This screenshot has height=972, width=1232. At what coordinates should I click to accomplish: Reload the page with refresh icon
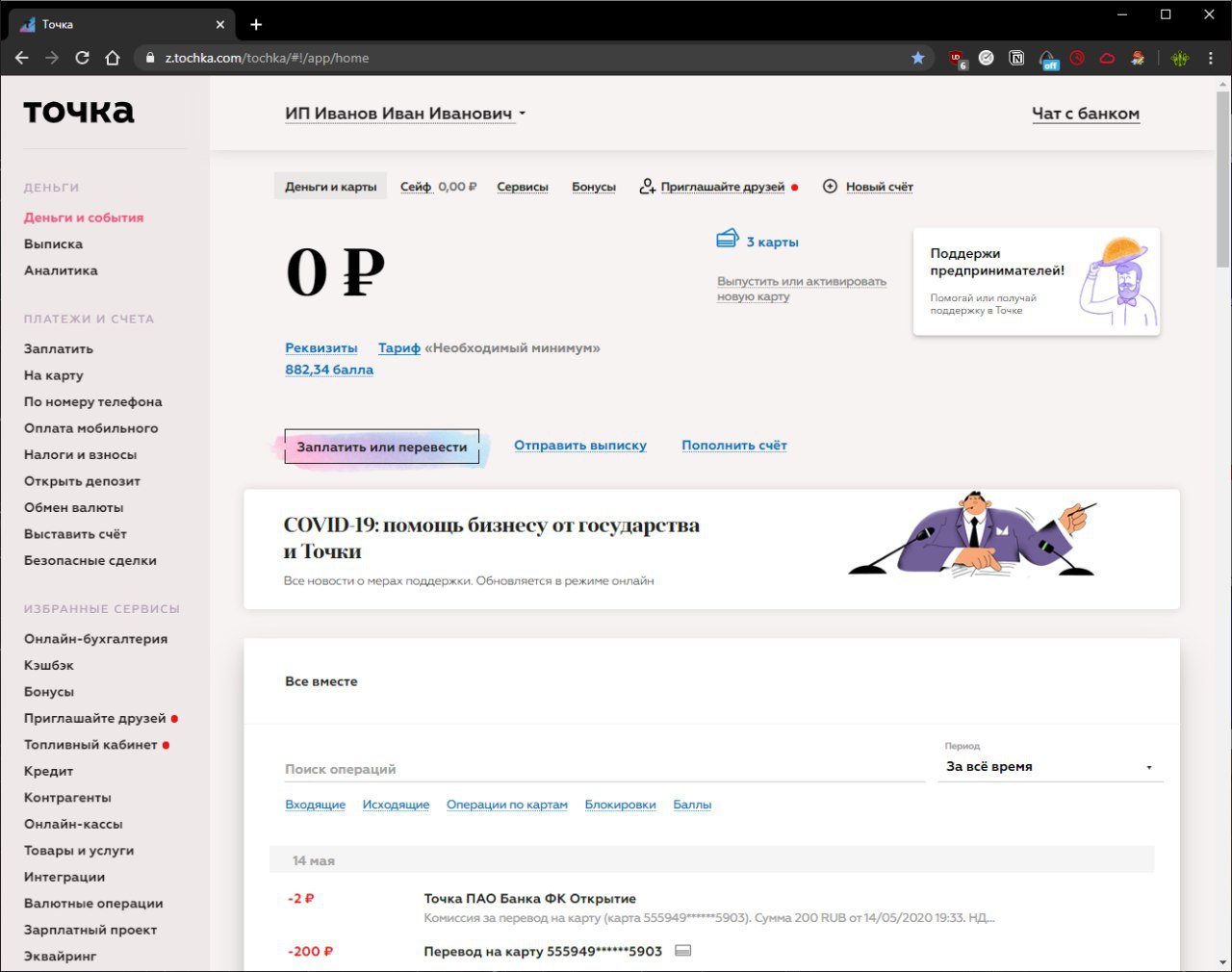point(82,58)
